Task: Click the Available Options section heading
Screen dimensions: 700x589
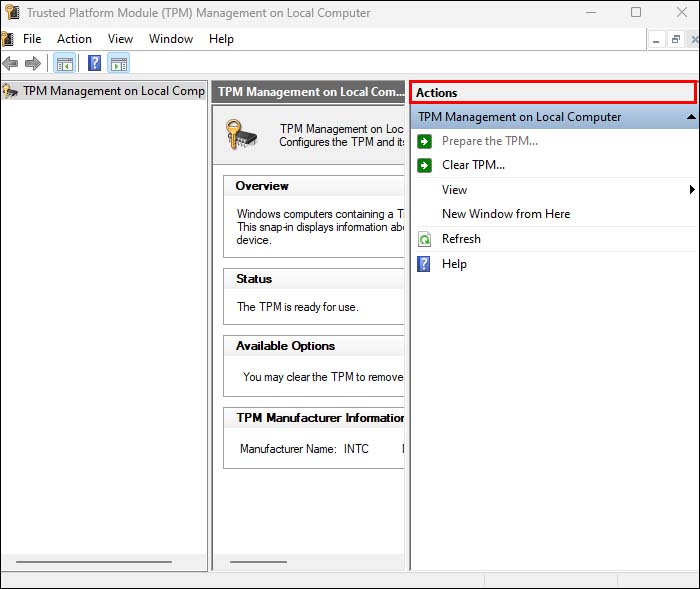Action: click(285, 346)
